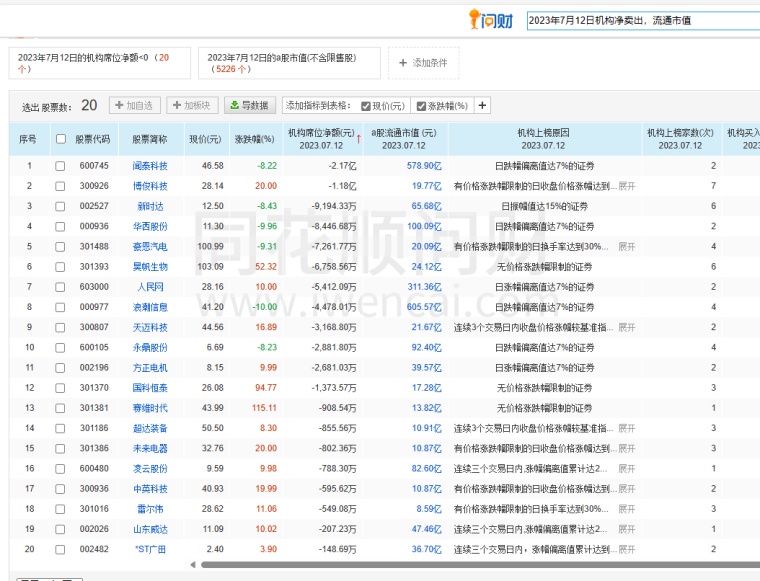Check the box for stock 300926

click(x=60, y=186)
